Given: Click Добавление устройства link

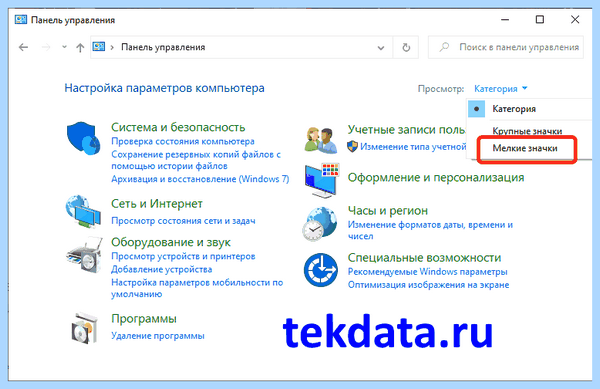Looking at the screenshot, I should [161, 269].
